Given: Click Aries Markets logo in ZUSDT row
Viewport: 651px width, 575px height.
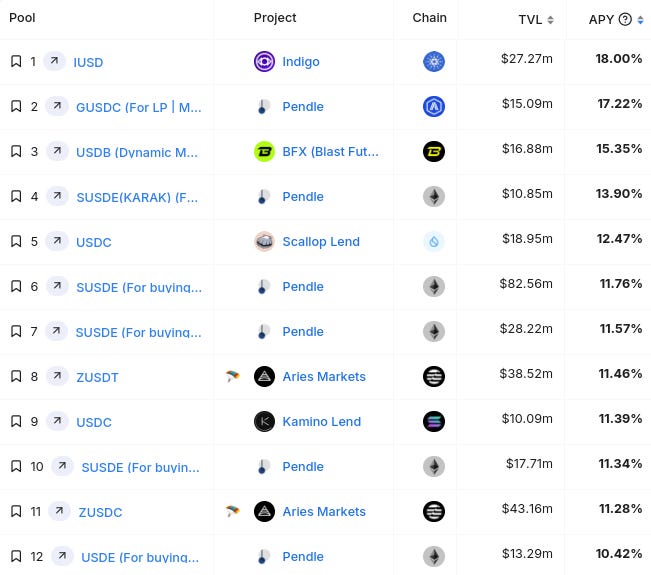Looking at the screenshot, I should [264, 377].
